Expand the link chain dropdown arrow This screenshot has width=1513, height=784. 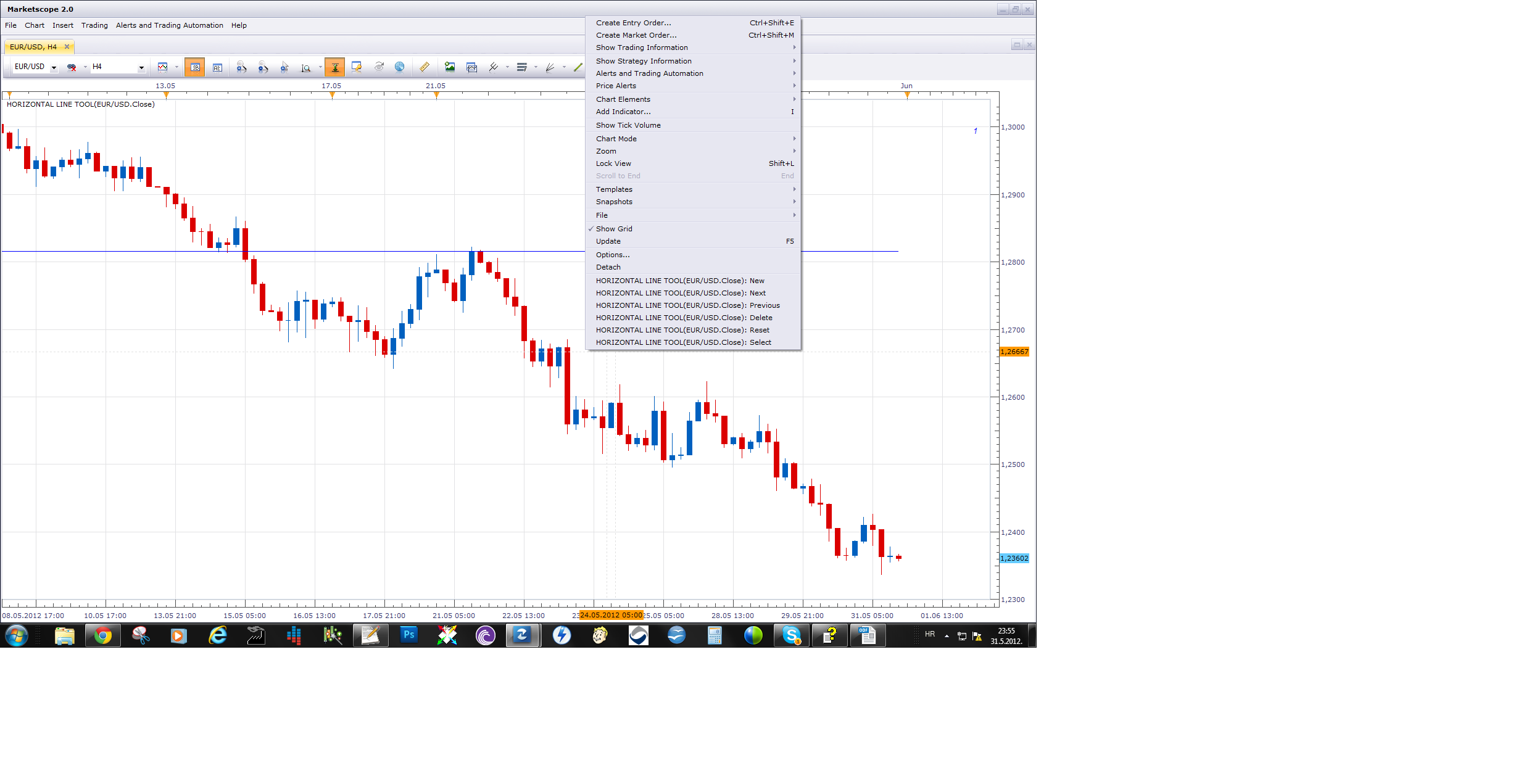click(x=85, y=67)
